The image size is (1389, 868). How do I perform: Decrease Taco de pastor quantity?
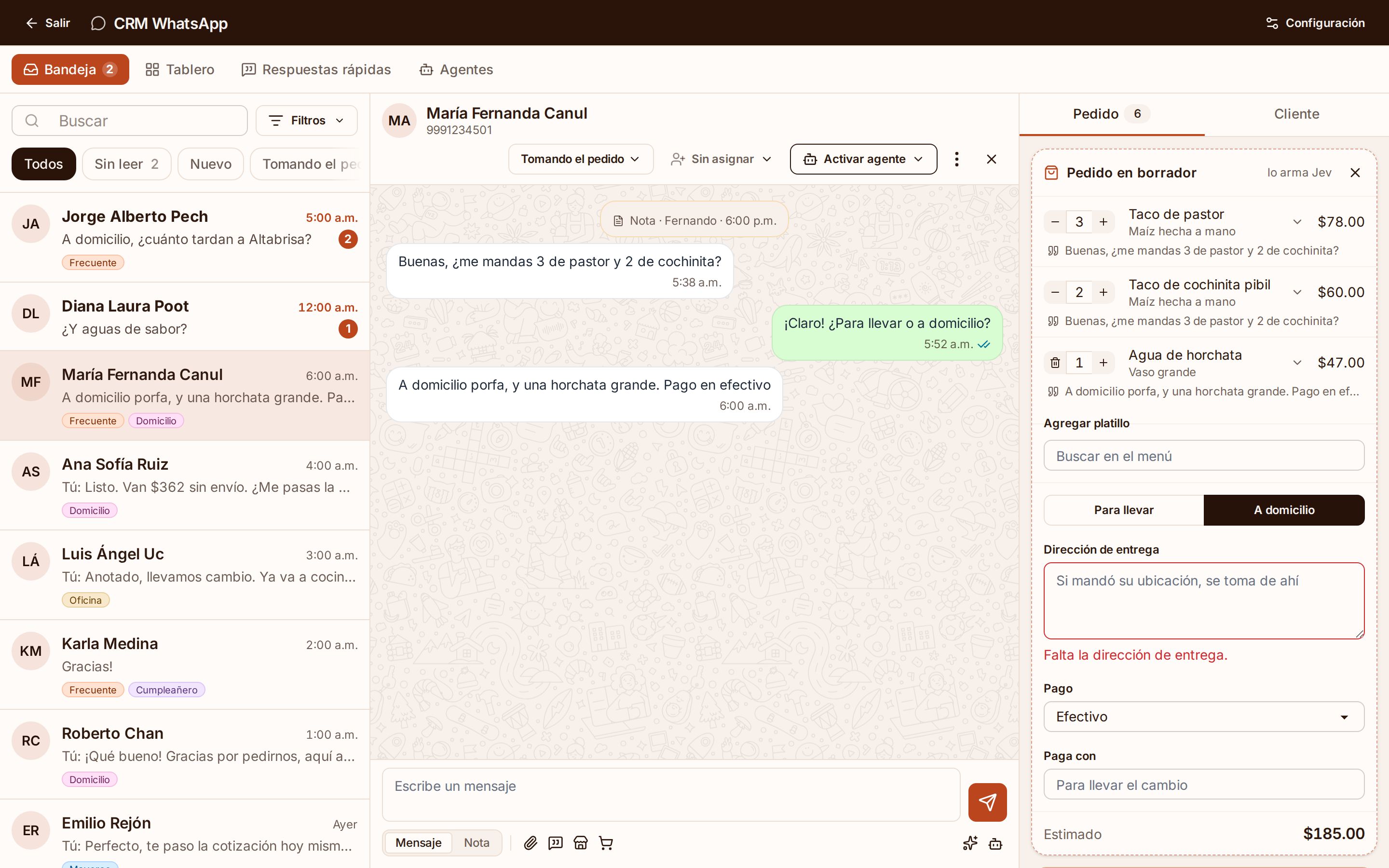[1055, 222]
